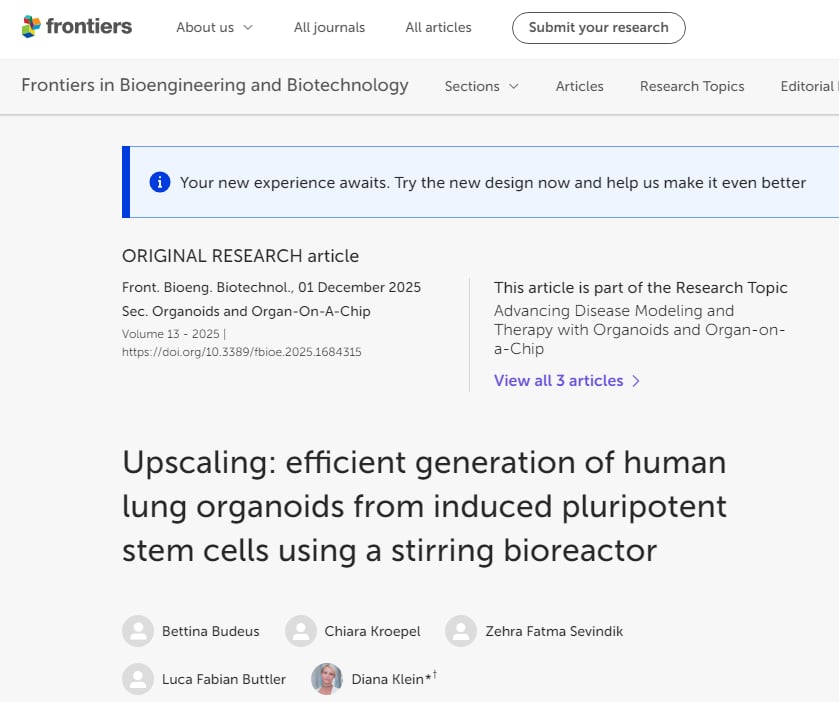Screen dimensions: 839x702
Task: Click arrow icon next to View all 3 articles
Action: (x=636, y=381)
